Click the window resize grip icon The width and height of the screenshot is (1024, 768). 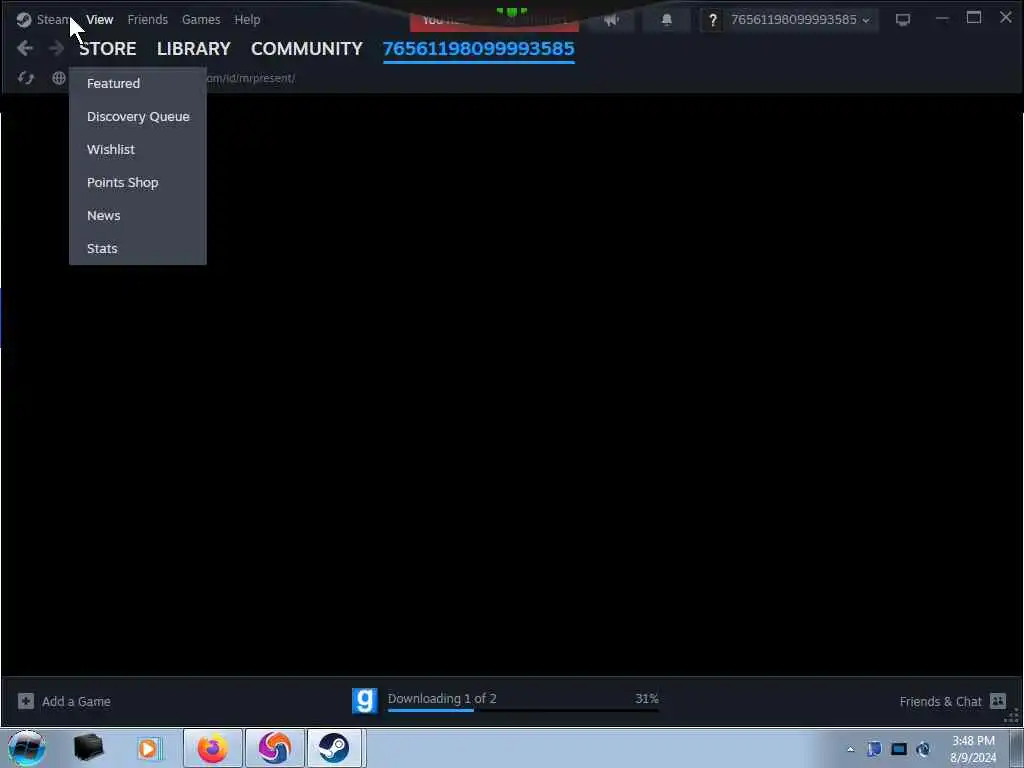tap(1012, 716)
